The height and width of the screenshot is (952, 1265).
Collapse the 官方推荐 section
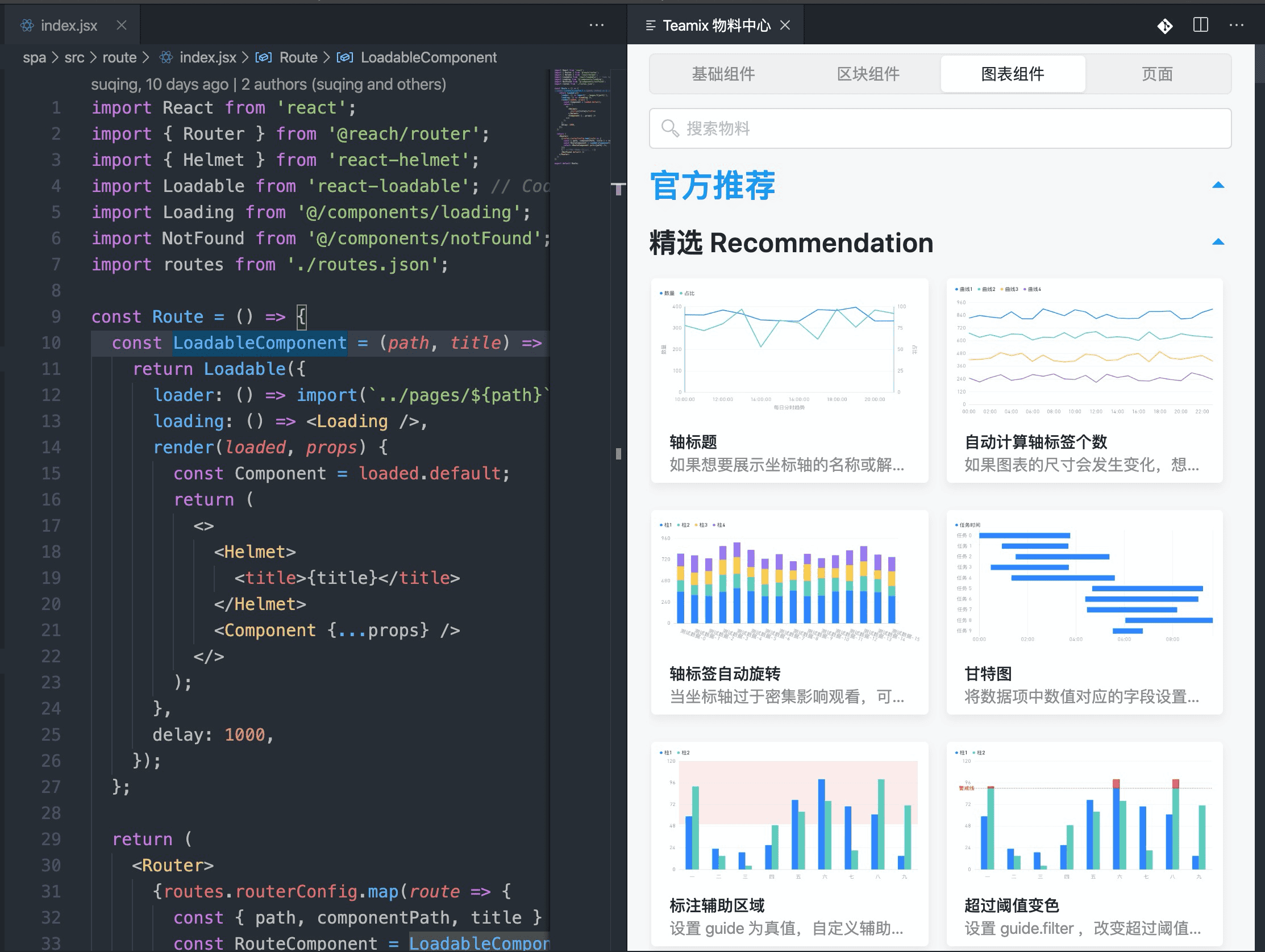pyautogui.click(x=1217, y=185)
